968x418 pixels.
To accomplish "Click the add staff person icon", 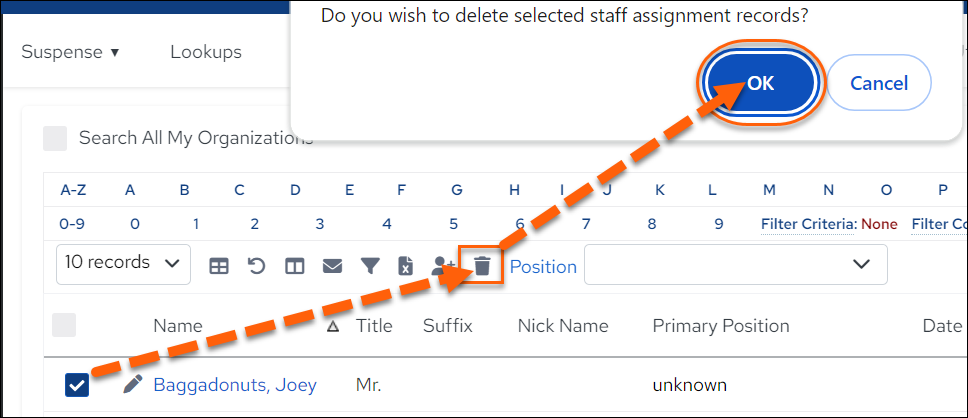I will [443, 266].
